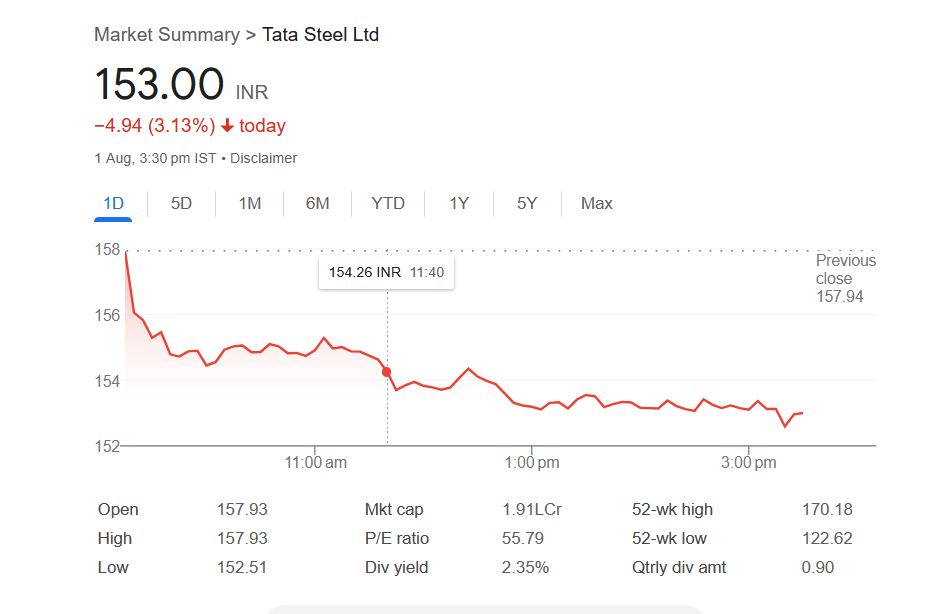Show the Max range chart
The width and height of the screenshot is (929, 614).
tap(596, 204)
